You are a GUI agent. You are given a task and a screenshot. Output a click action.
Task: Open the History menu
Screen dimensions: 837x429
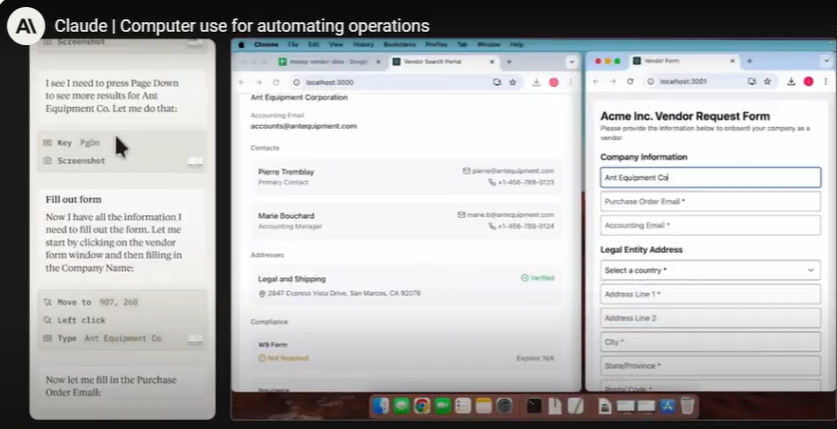pos(363,45)
